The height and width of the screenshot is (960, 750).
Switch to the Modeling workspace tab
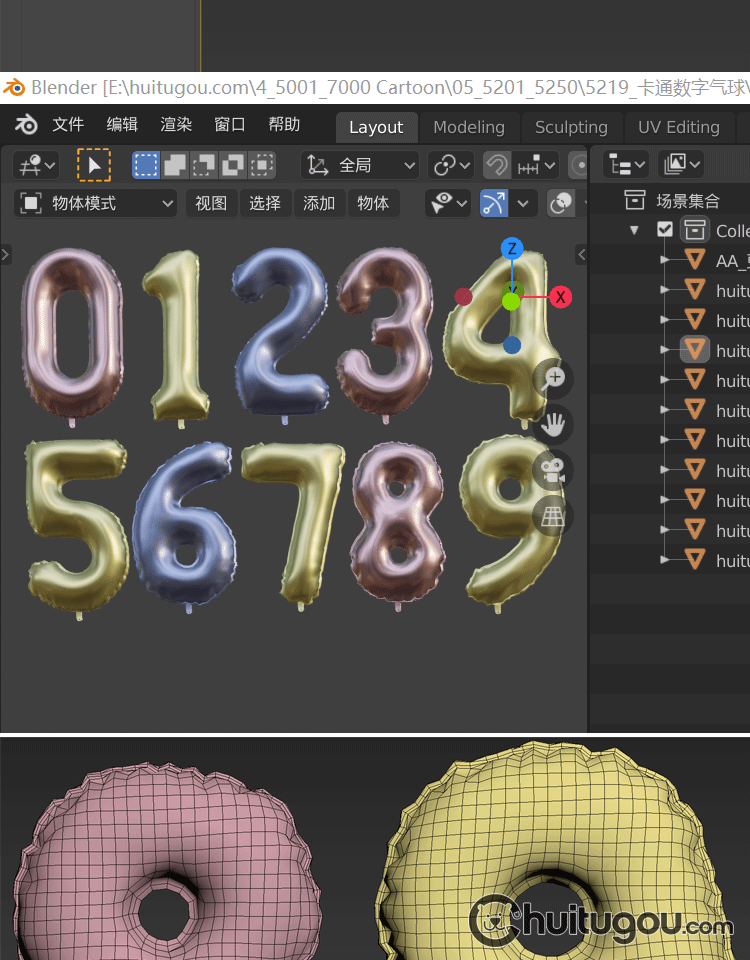tap(468, 127)
